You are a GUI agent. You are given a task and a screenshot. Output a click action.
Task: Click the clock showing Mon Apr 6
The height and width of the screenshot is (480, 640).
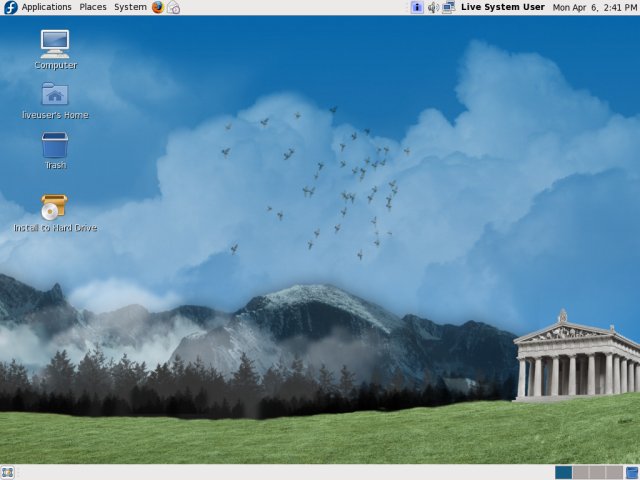point(595,7)
